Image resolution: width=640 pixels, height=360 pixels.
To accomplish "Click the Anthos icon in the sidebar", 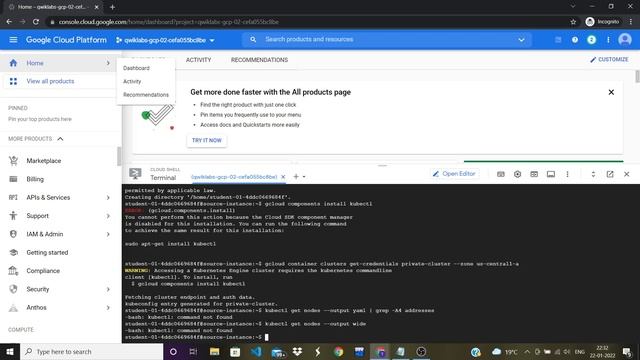I will [x=13, y=307].
